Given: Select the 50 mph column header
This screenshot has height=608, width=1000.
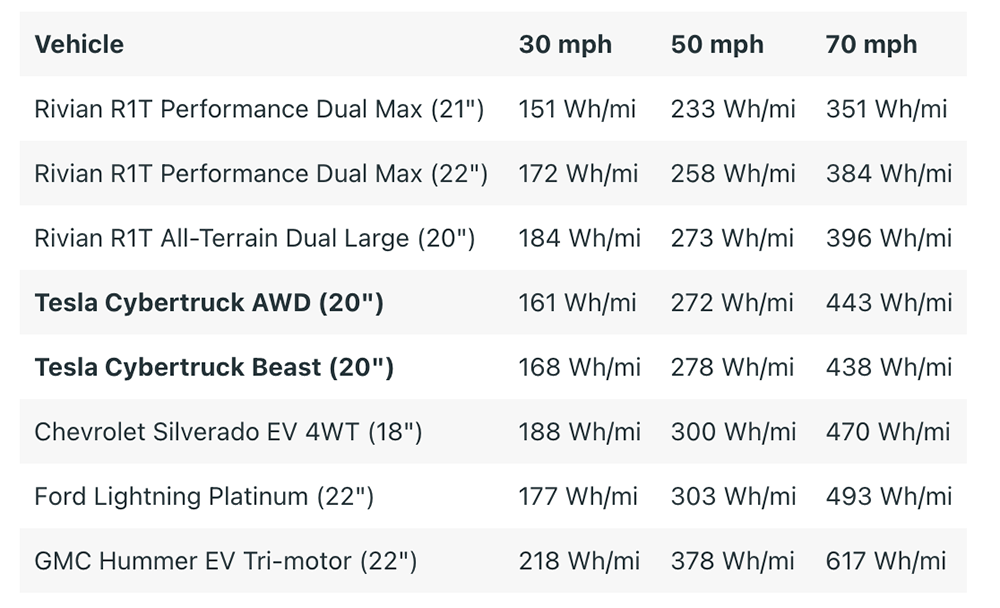Looking at the screenshot, I should coord(717,45).
